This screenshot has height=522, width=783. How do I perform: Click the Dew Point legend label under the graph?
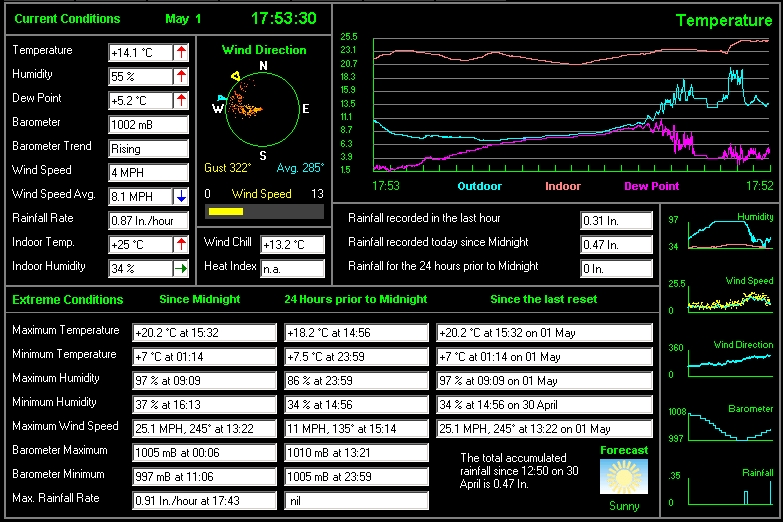[651, 186]
